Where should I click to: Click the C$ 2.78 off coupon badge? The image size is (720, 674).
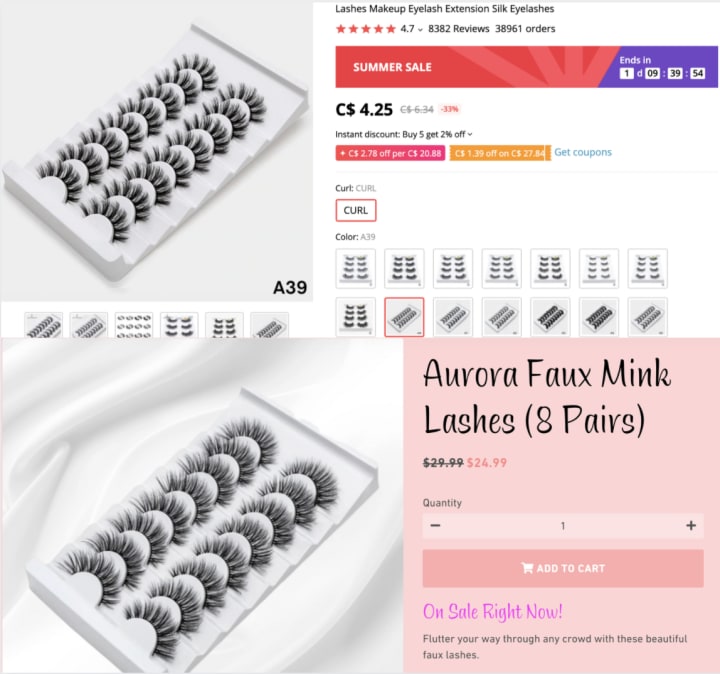pyautogui.click(x=390, y=153)
